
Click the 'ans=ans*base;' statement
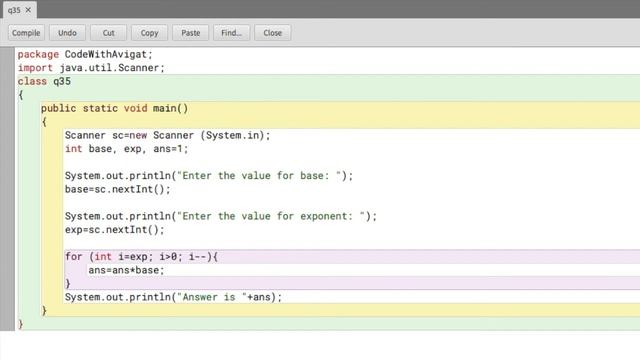click(x=126, y=270)
